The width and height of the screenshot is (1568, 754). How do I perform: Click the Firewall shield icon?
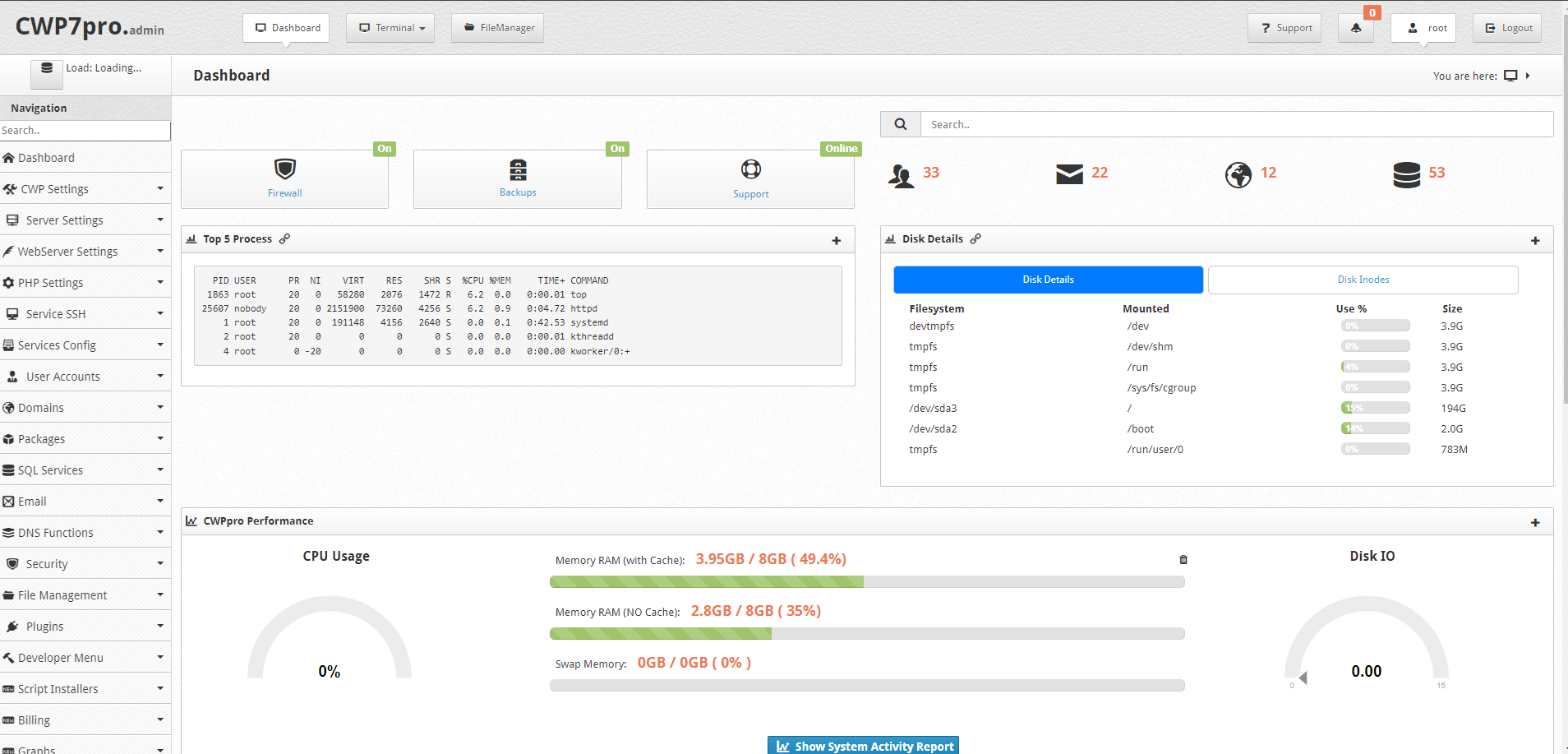[x=285, y=169]
